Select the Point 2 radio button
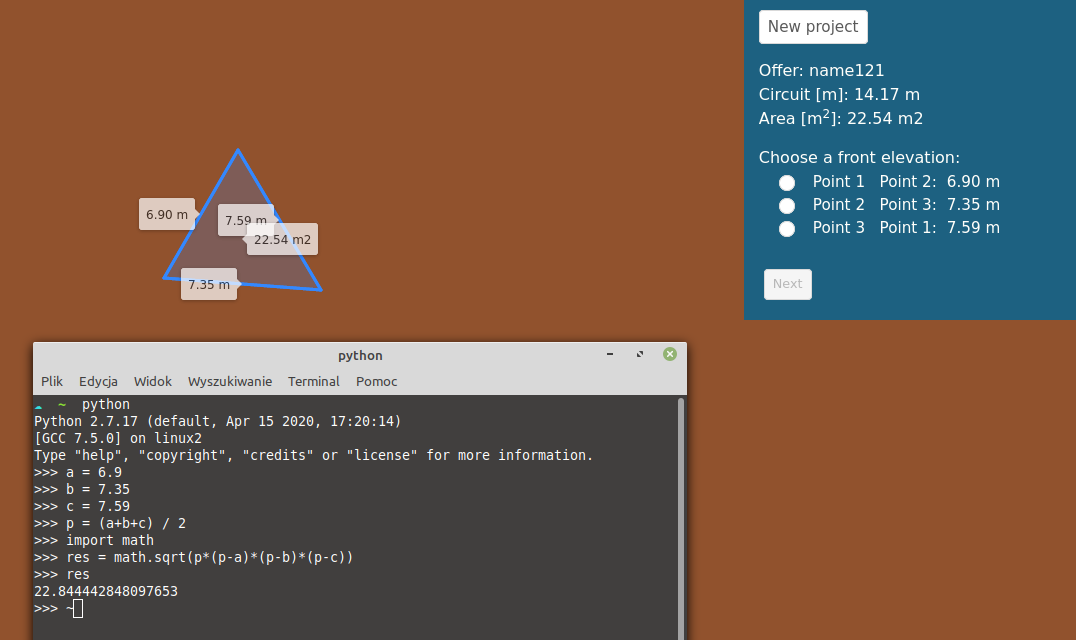The width and height of the screenshot is (1076, 640). click(x=787, y=205)
